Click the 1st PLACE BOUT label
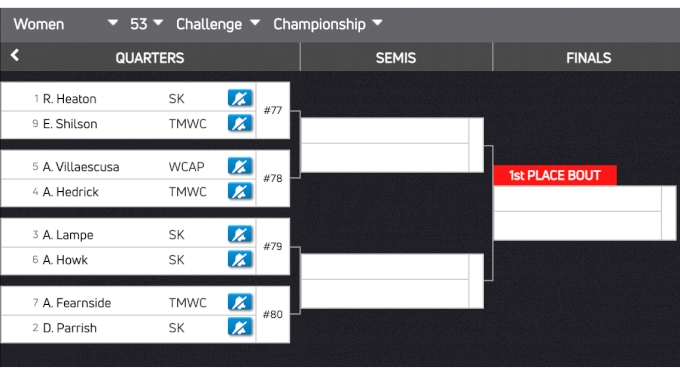This screenshot has width=680, height=382. (x=555, y=175)
